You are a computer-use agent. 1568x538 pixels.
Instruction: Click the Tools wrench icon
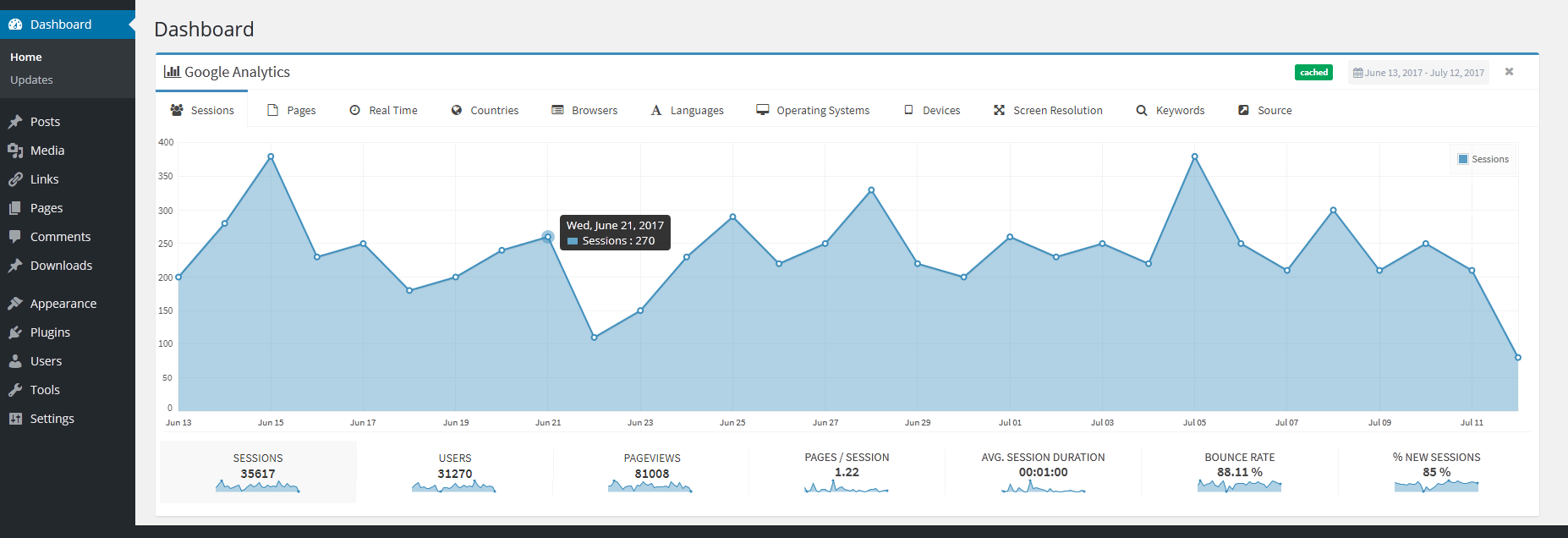[15, 390]
